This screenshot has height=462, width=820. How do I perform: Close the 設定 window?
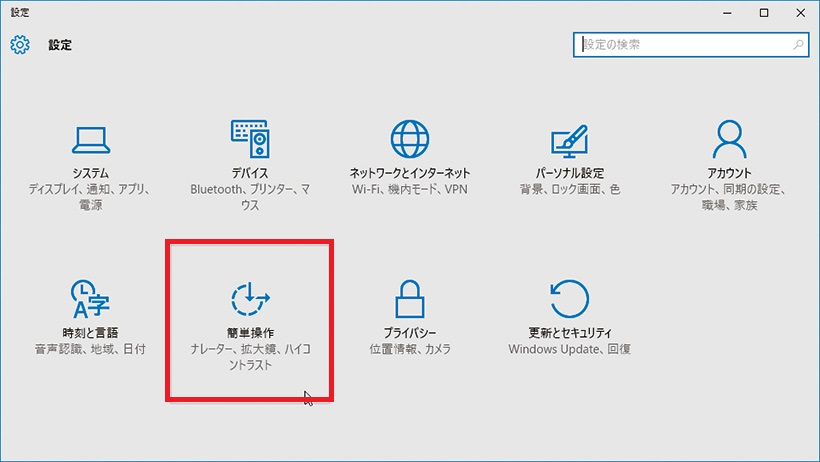point(801,13)
